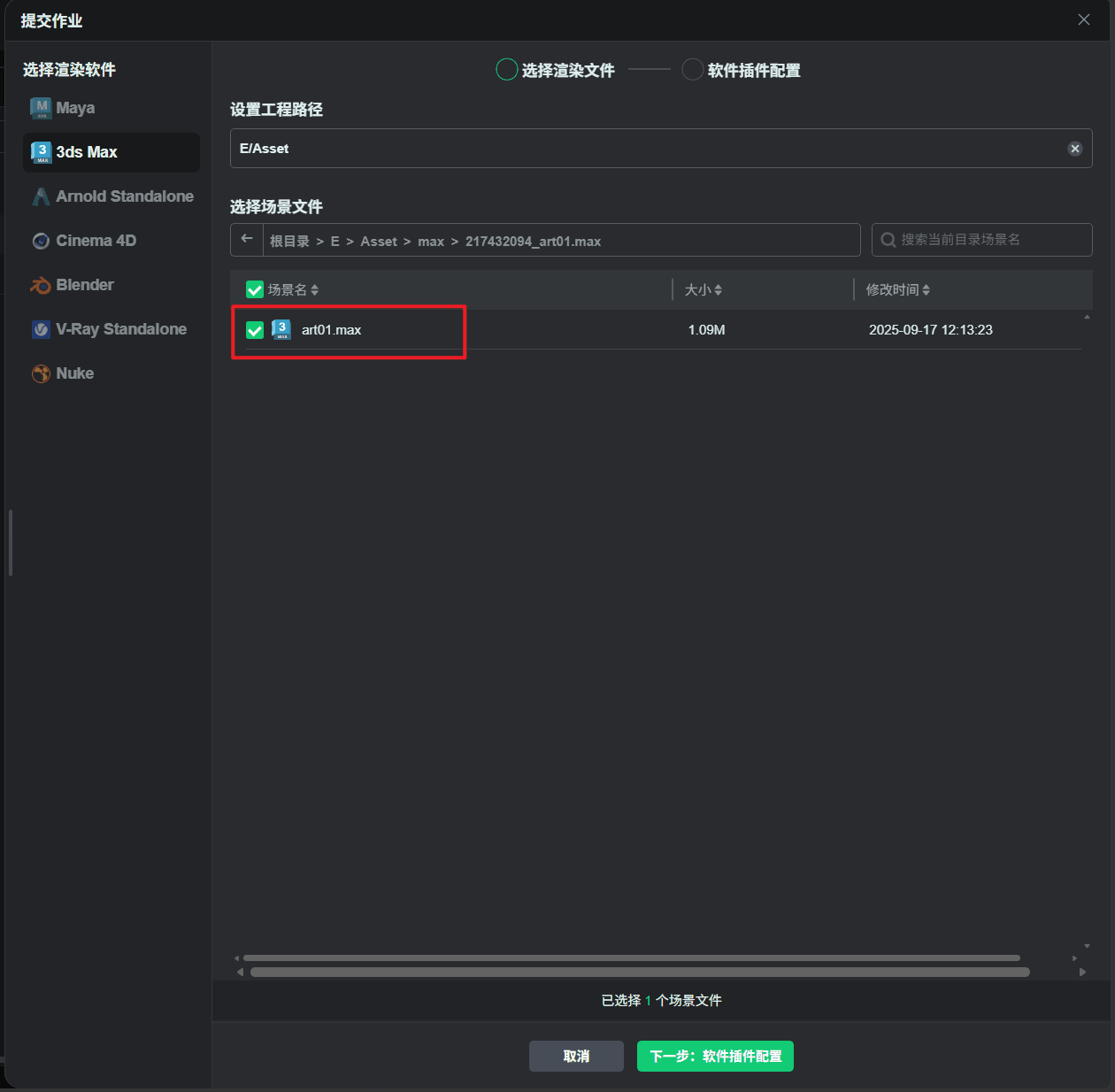Proceed with 下一步：软件插件配置 button
Screen dimensions: 1115x1092
[x=715, y=1057]
